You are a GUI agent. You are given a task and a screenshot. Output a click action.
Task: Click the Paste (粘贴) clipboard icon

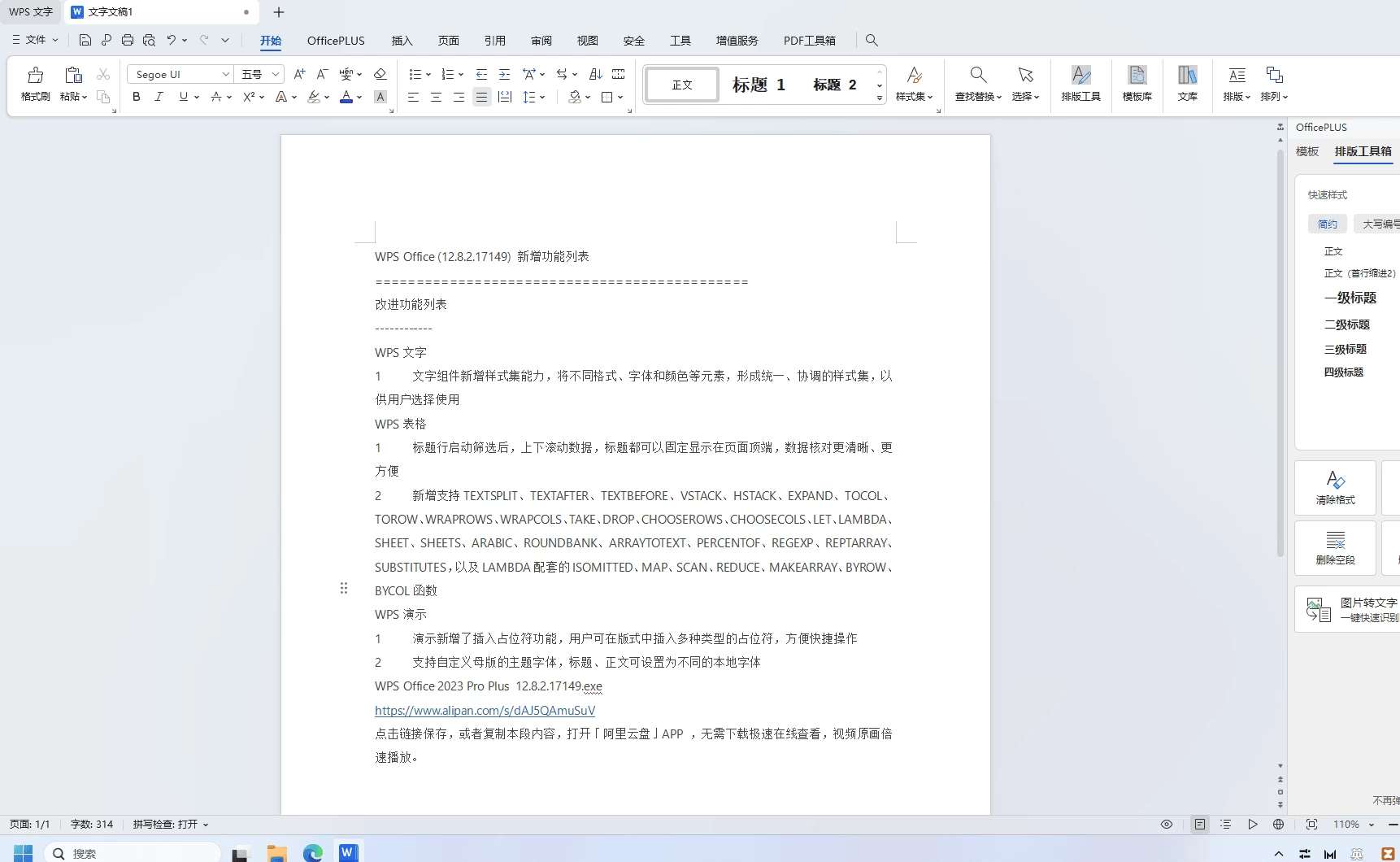(x=73, y=76)
